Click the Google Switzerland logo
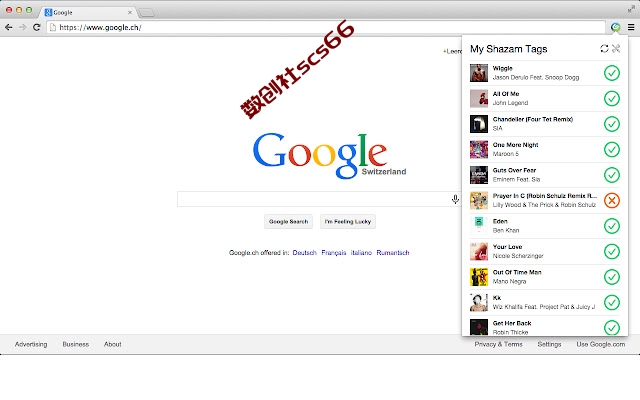640x400 pixels. point(329,155)
